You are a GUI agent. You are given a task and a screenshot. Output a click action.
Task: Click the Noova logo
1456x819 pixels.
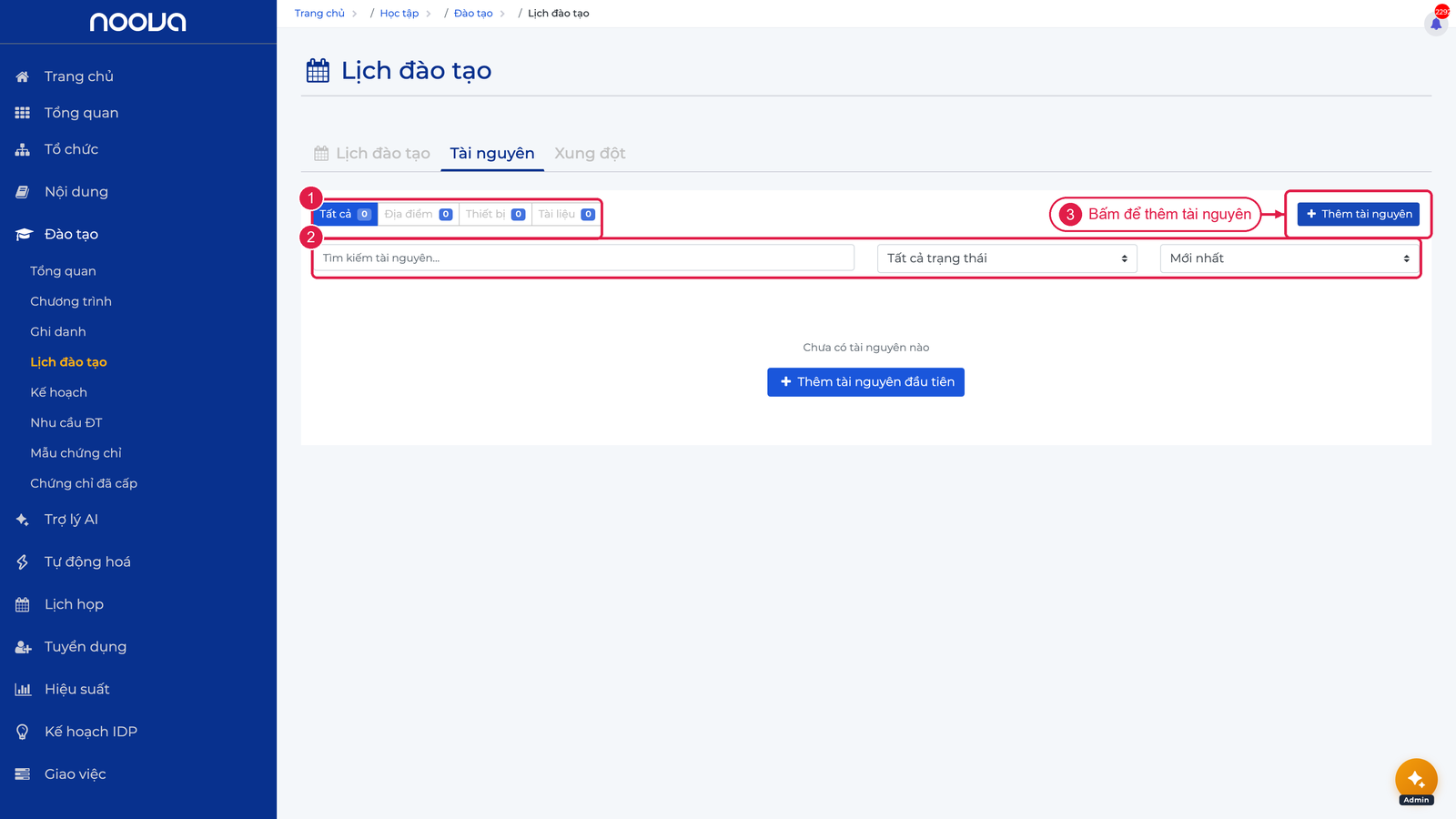point(137,22)
